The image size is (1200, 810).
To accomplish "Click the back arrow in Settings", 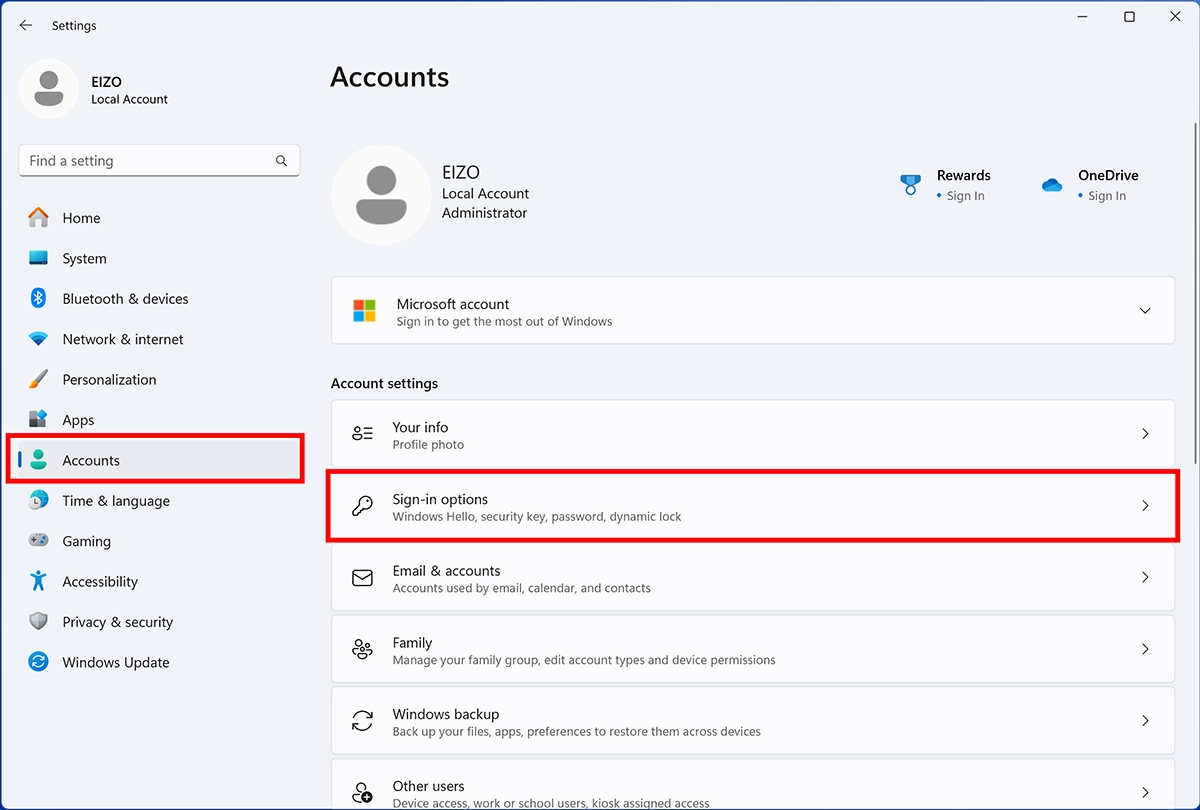I will [x=26, y=25].
